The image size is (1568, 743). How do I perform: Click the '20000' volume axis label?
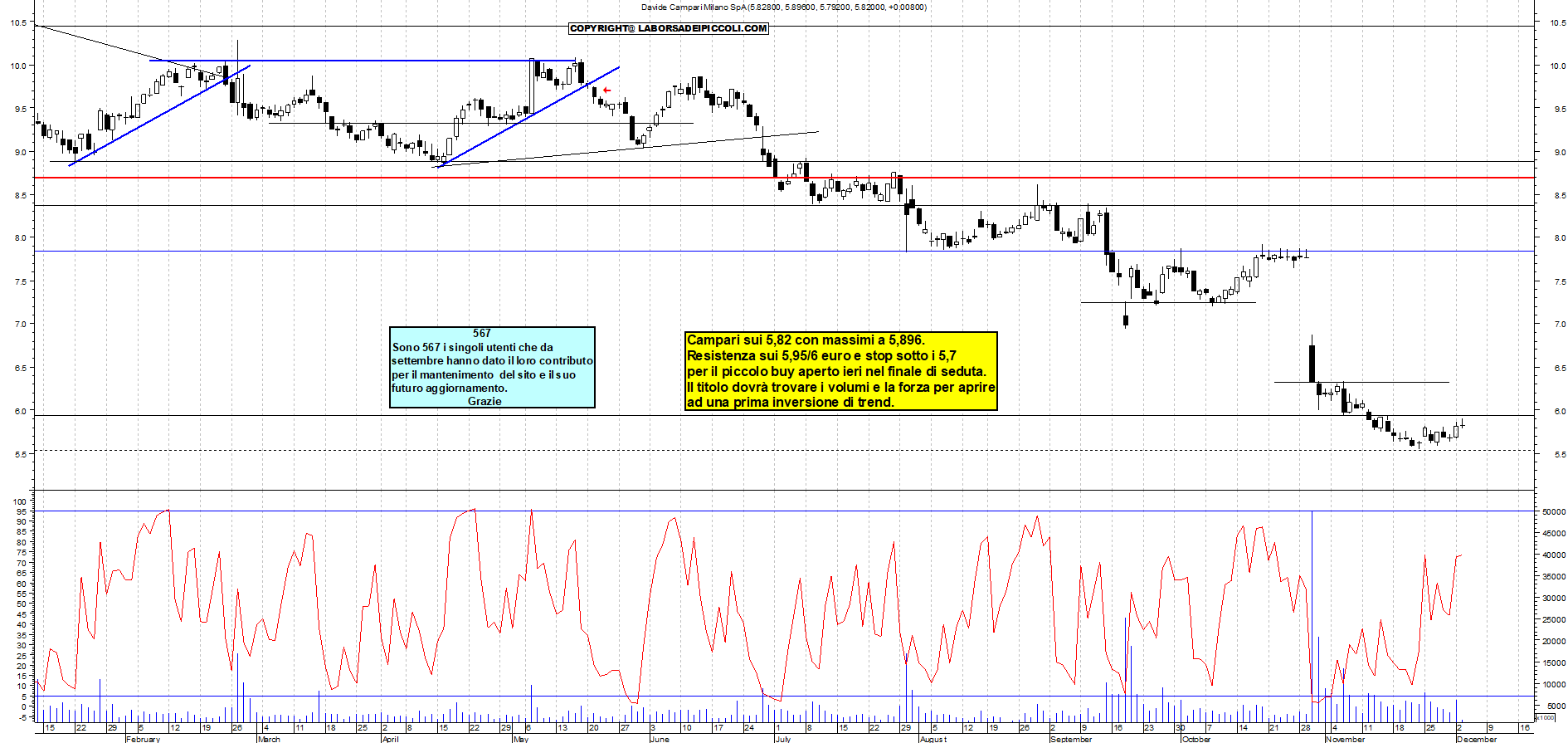(1554, 642)
